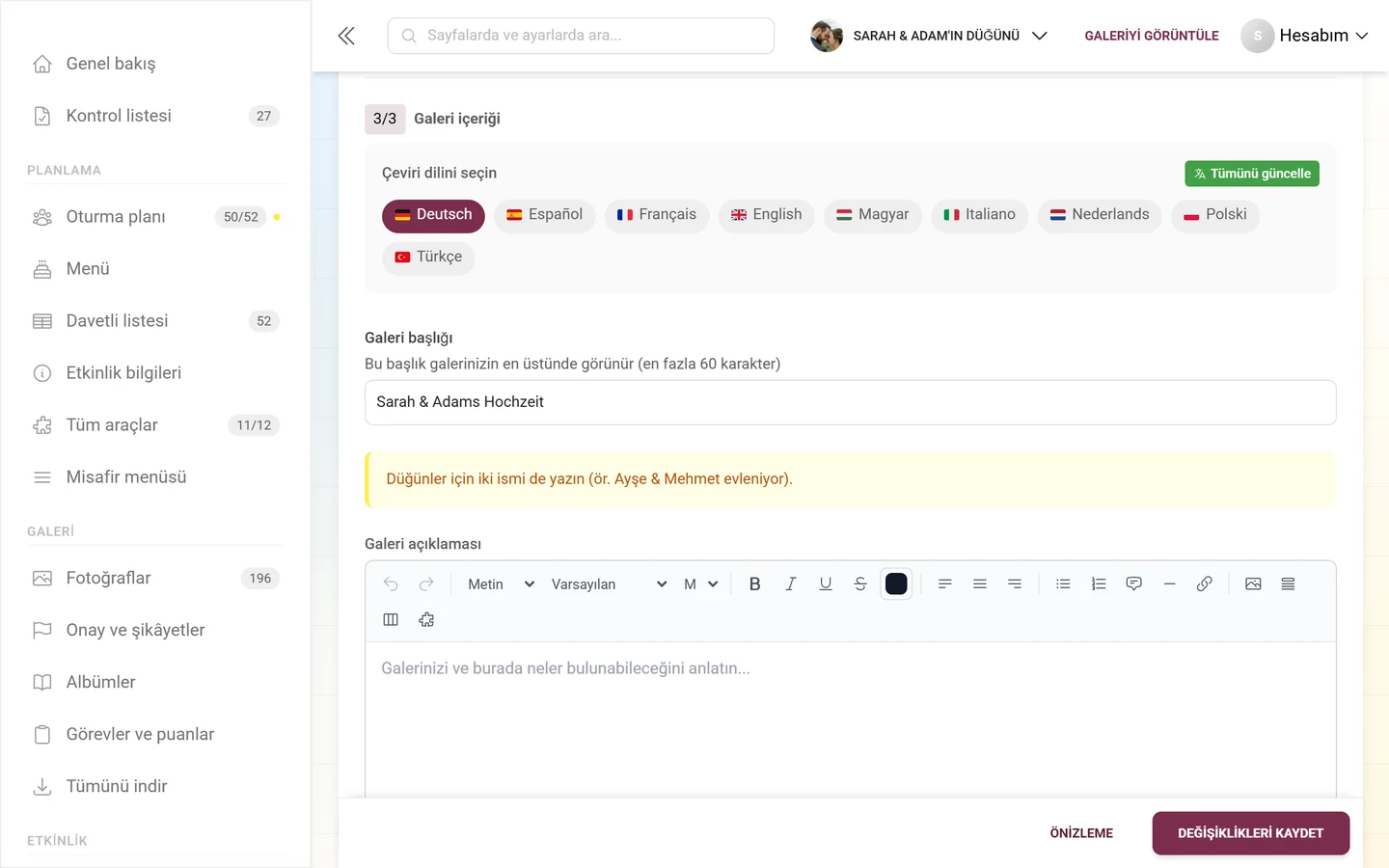Open Hesabım account dropdown

tap(1305, 36)
